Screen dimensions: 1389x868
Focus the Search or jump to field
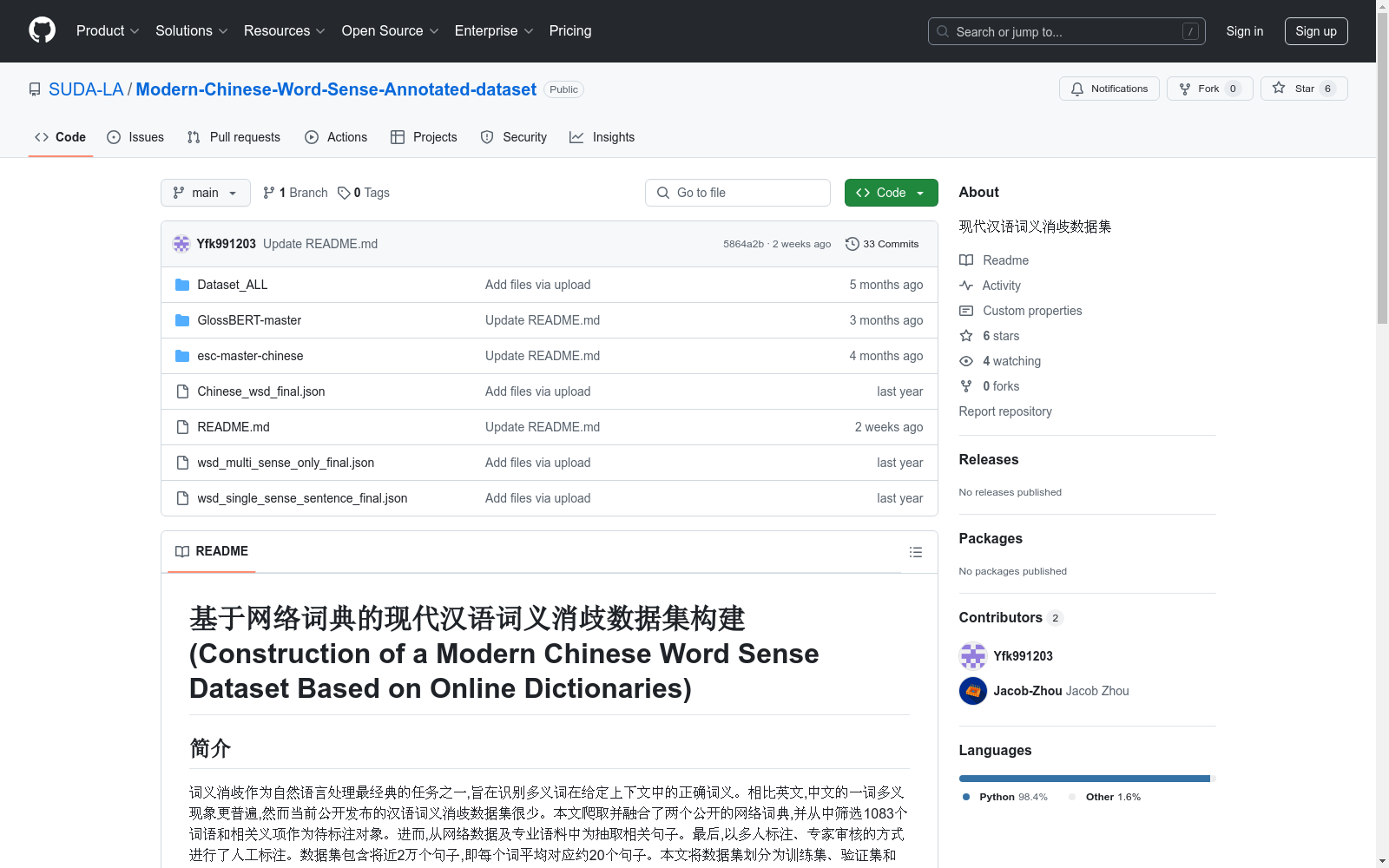(1067, 31)
